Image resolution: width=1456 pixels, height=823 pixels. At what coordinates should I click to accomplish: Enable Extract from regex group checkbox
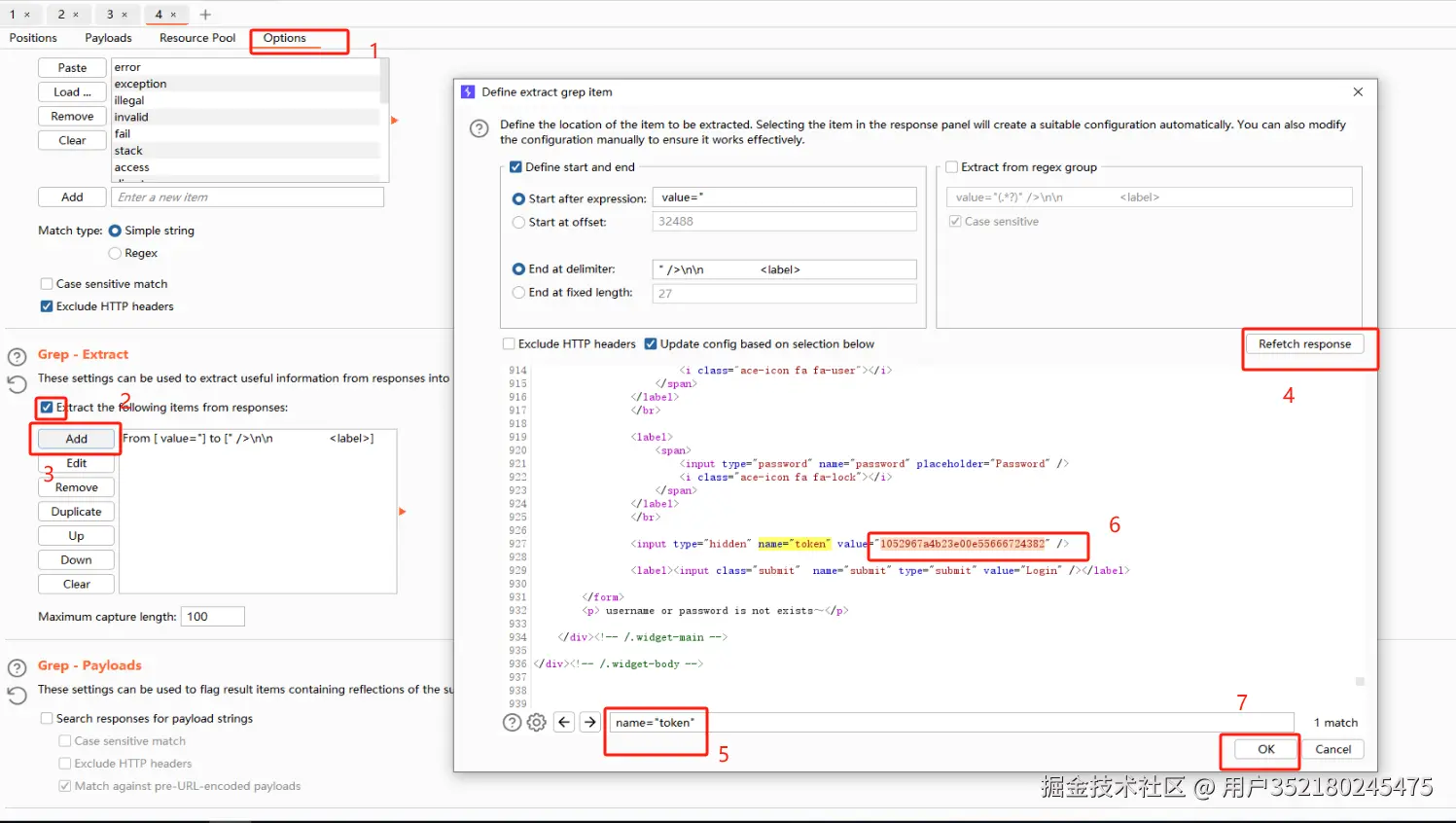coord(952,167)
